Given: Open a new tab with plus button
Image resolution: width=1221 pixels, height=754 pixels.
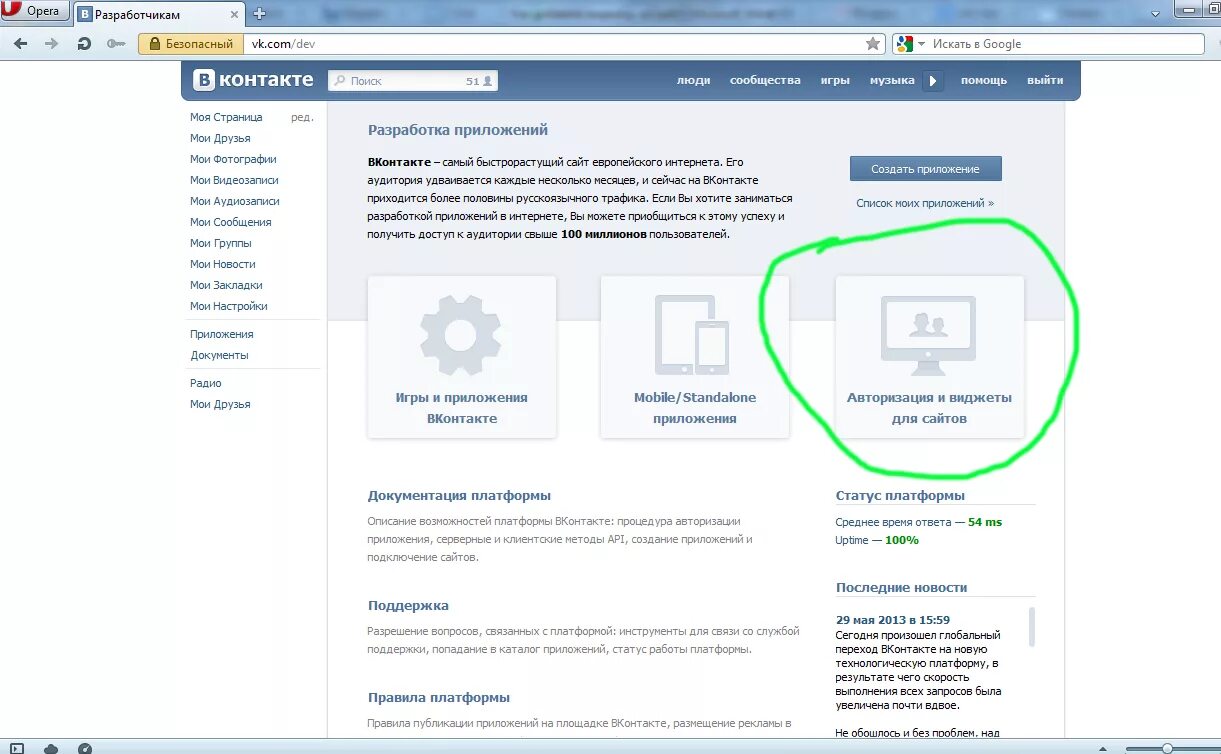Looking at the screenshot, I should point(260,13).
